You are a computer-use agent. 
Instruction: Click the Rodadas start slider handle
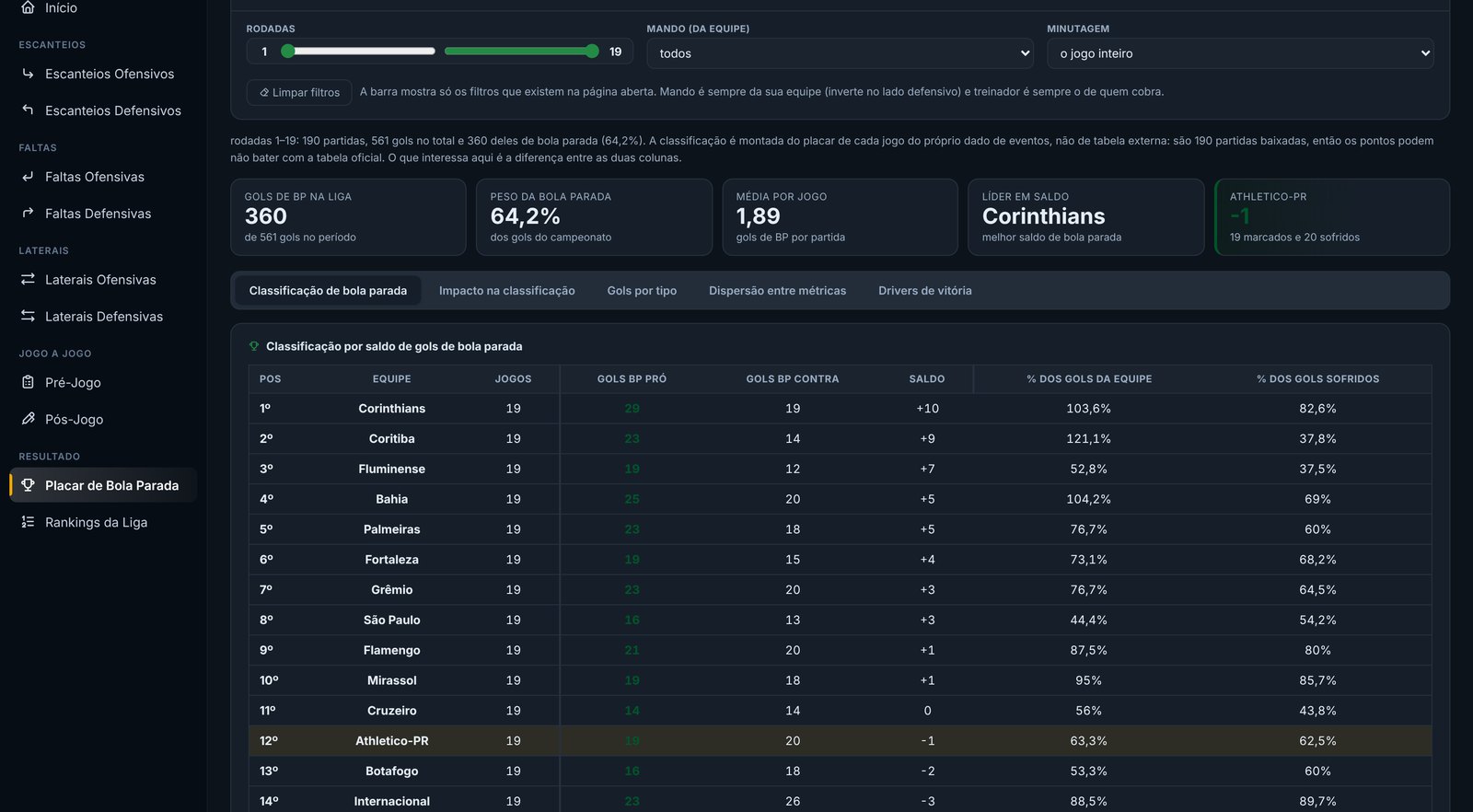point(288,52)
